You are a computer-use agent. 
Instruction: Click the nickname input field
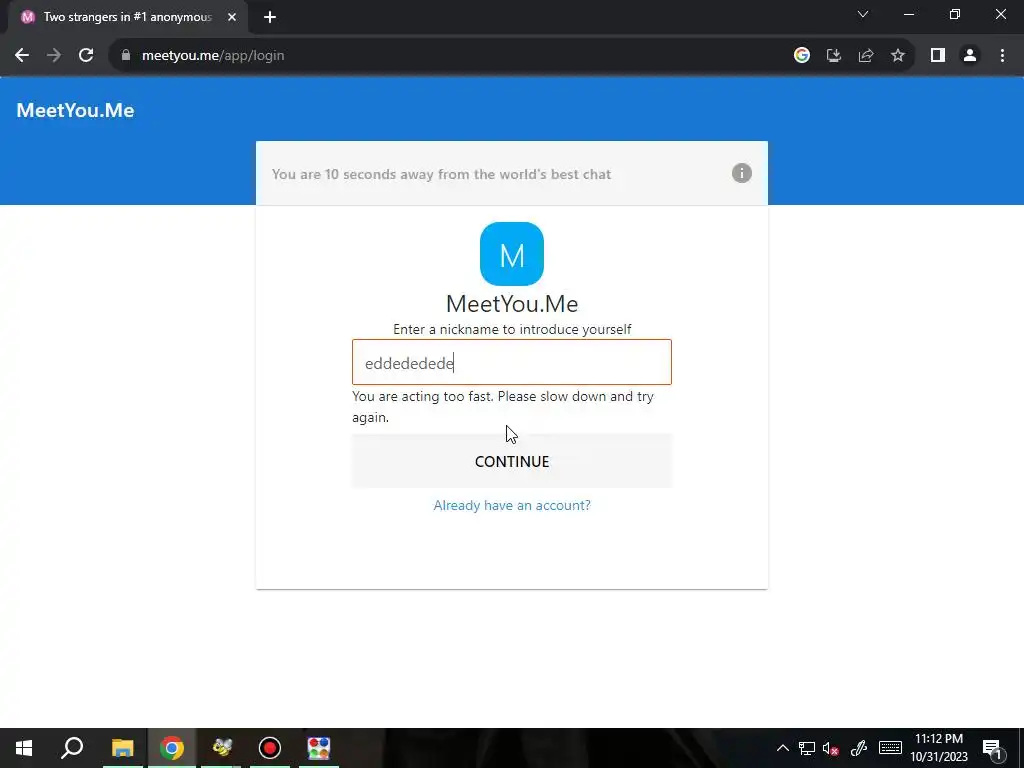(x=511, y=362)
